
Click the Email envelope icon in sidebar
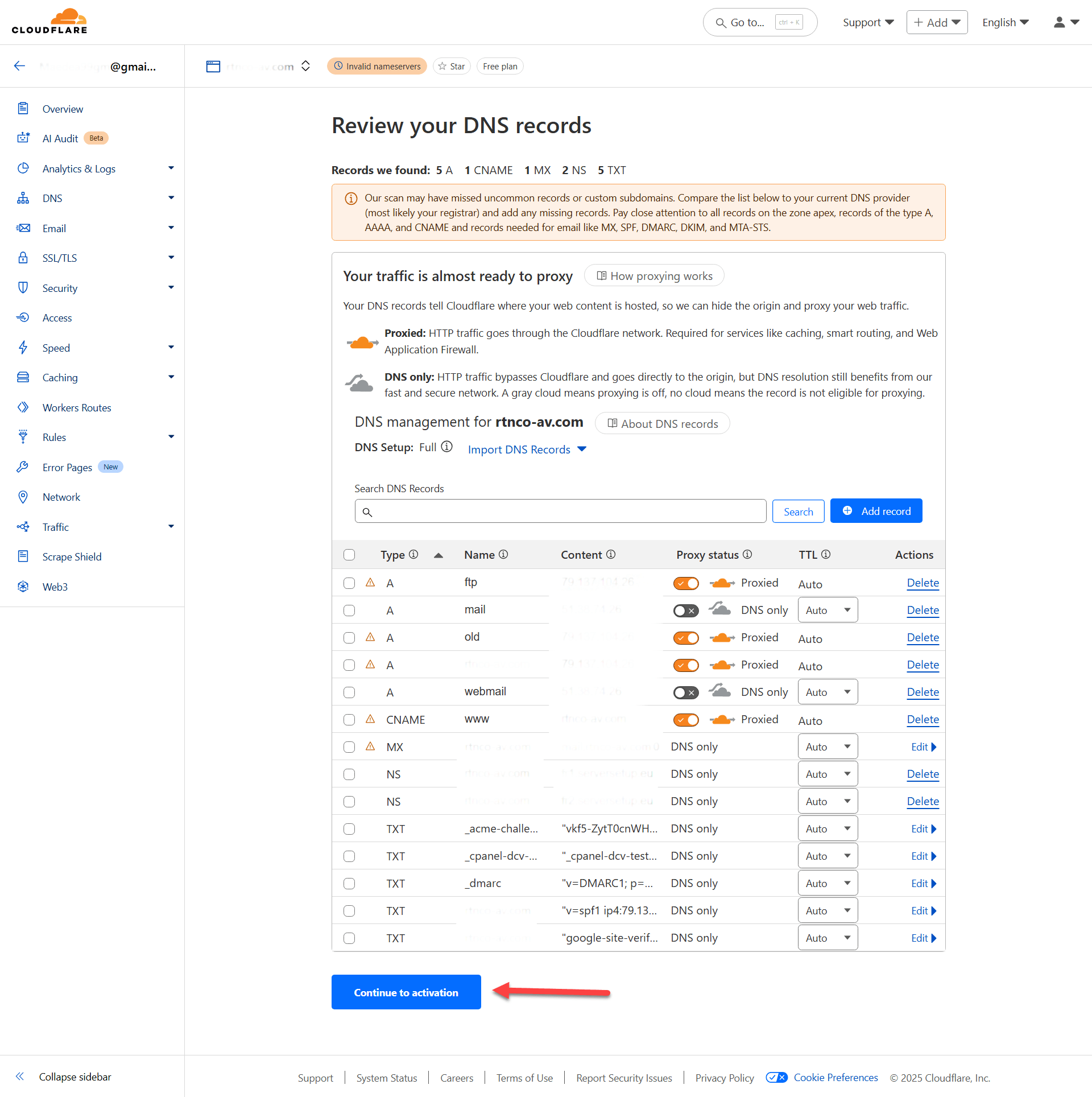point(23,228)
